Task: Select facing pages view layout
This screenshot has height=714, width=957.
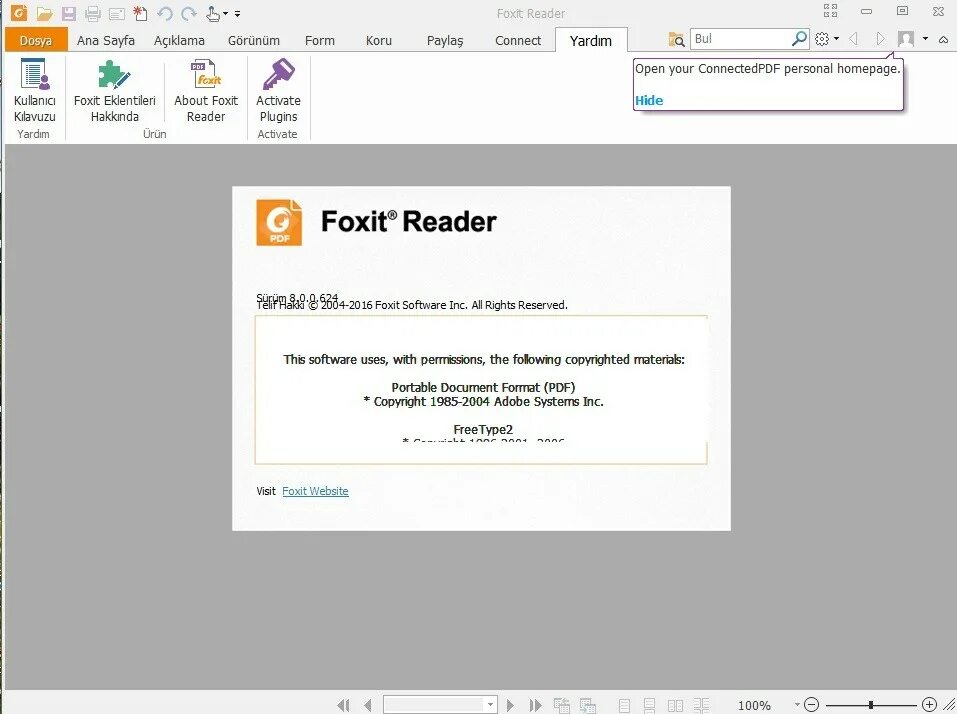Action: pyautogui.click(x=675, y=705)
